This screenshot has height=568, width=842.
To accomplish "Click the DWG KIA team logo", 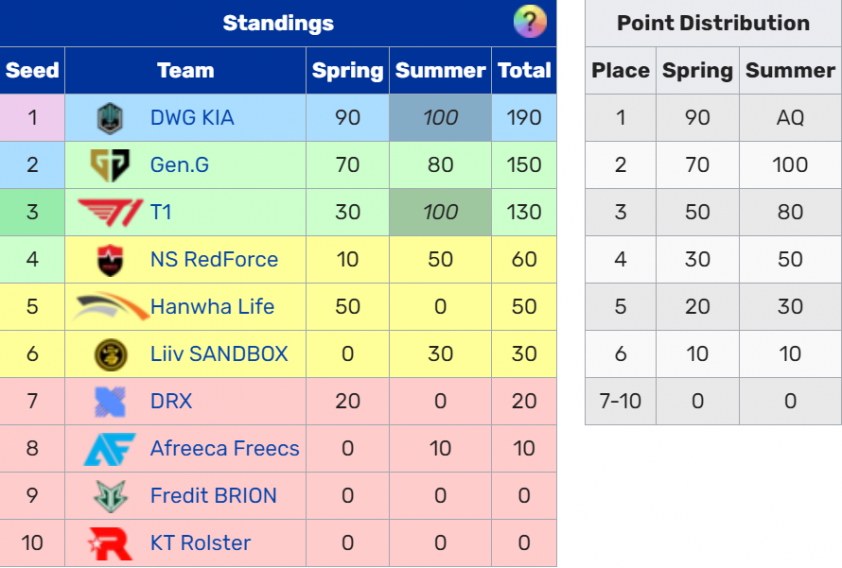I will click(110, 118).
